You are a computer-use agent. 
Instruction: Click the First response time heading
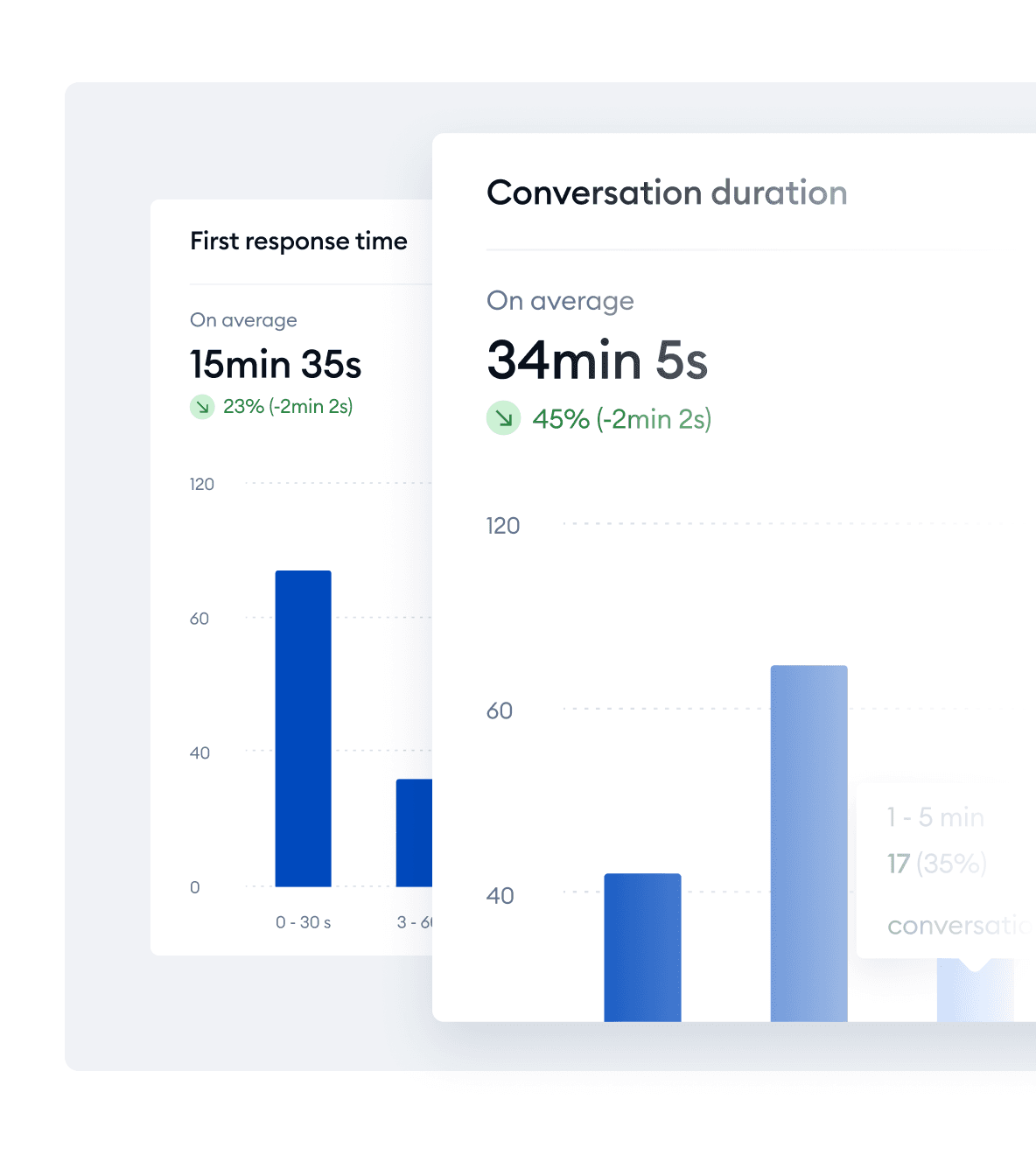(298, 241)
